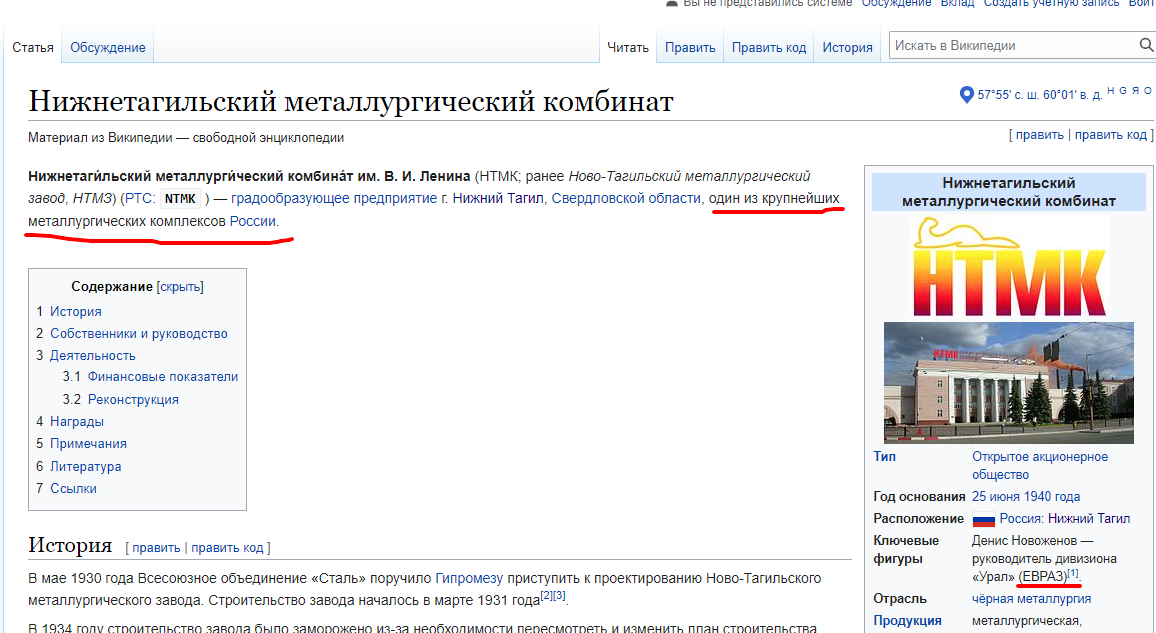This screenshot has height=633, width=1156.
Task: Open the России link in intro
Action: (252, 221)
